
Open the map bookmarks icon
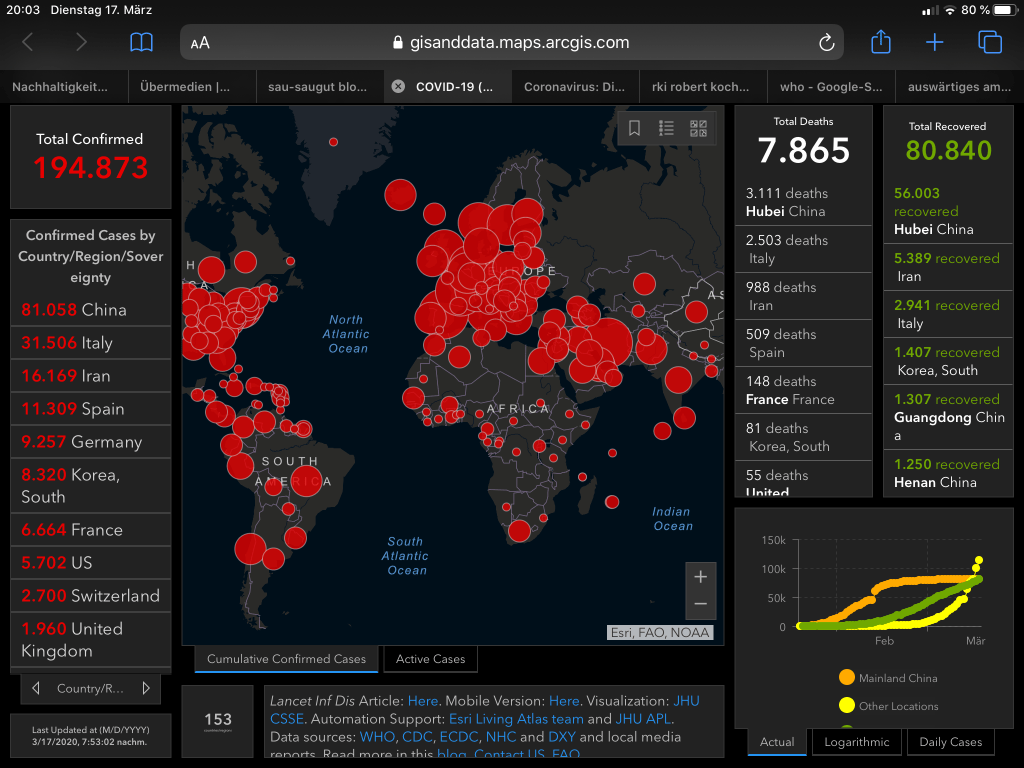tap(635, 128)
